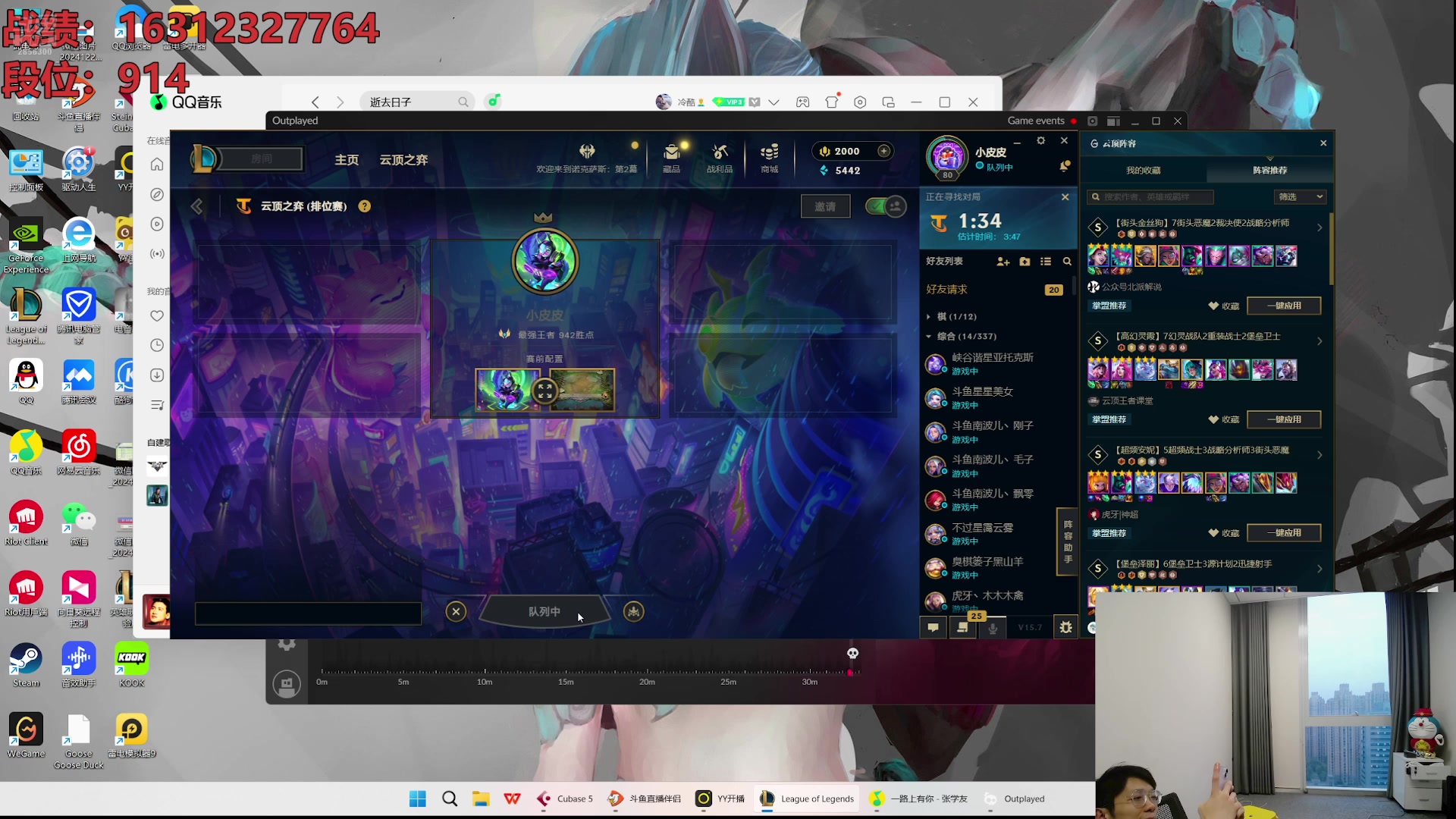Open the friends list view options icon
Image resolution: width=1456 pixels, height=819 pixels.
coord(1046,262)
